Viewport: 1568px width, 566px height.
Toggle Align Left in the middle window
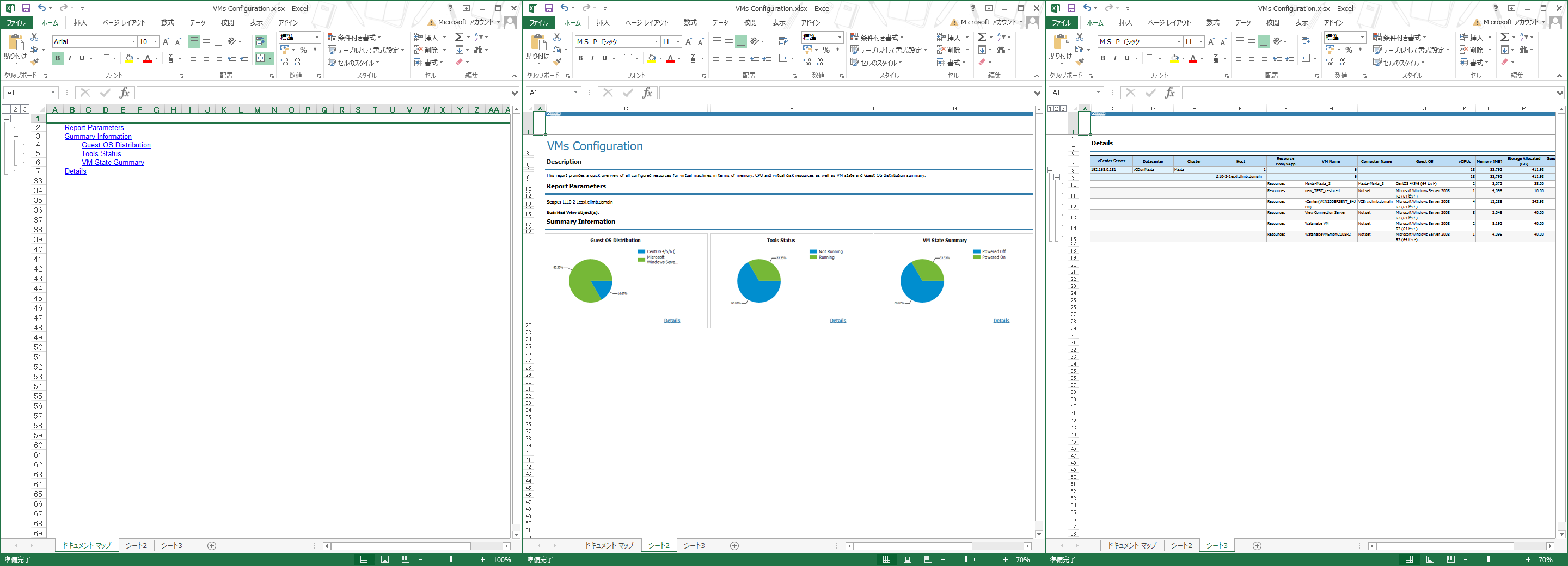[716, 58]
